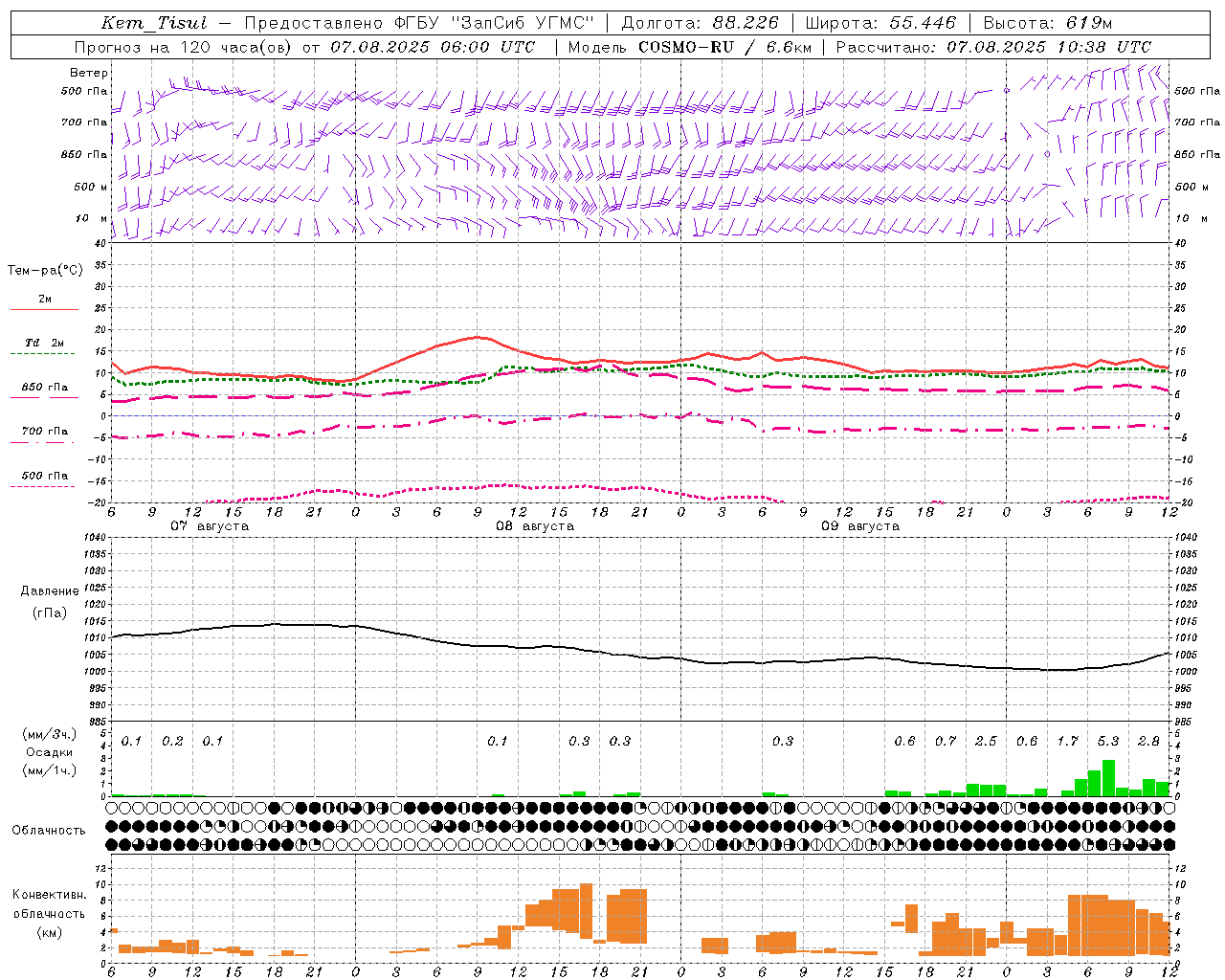The height and width of the screenshot is (980, 1225).
Task: Click the Ветер panel label
Action: pyautogui.click(x=88, y=73)
